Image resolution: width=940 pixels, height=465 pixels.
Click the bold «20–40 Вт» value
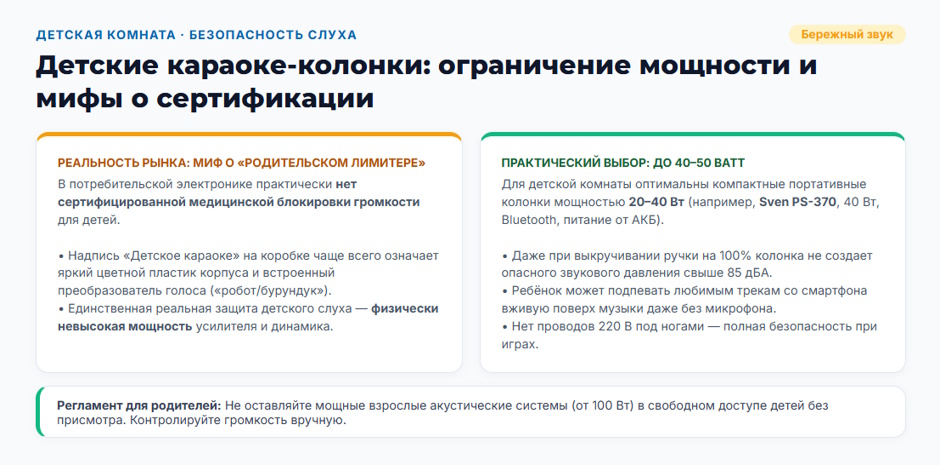pos(656,202)
